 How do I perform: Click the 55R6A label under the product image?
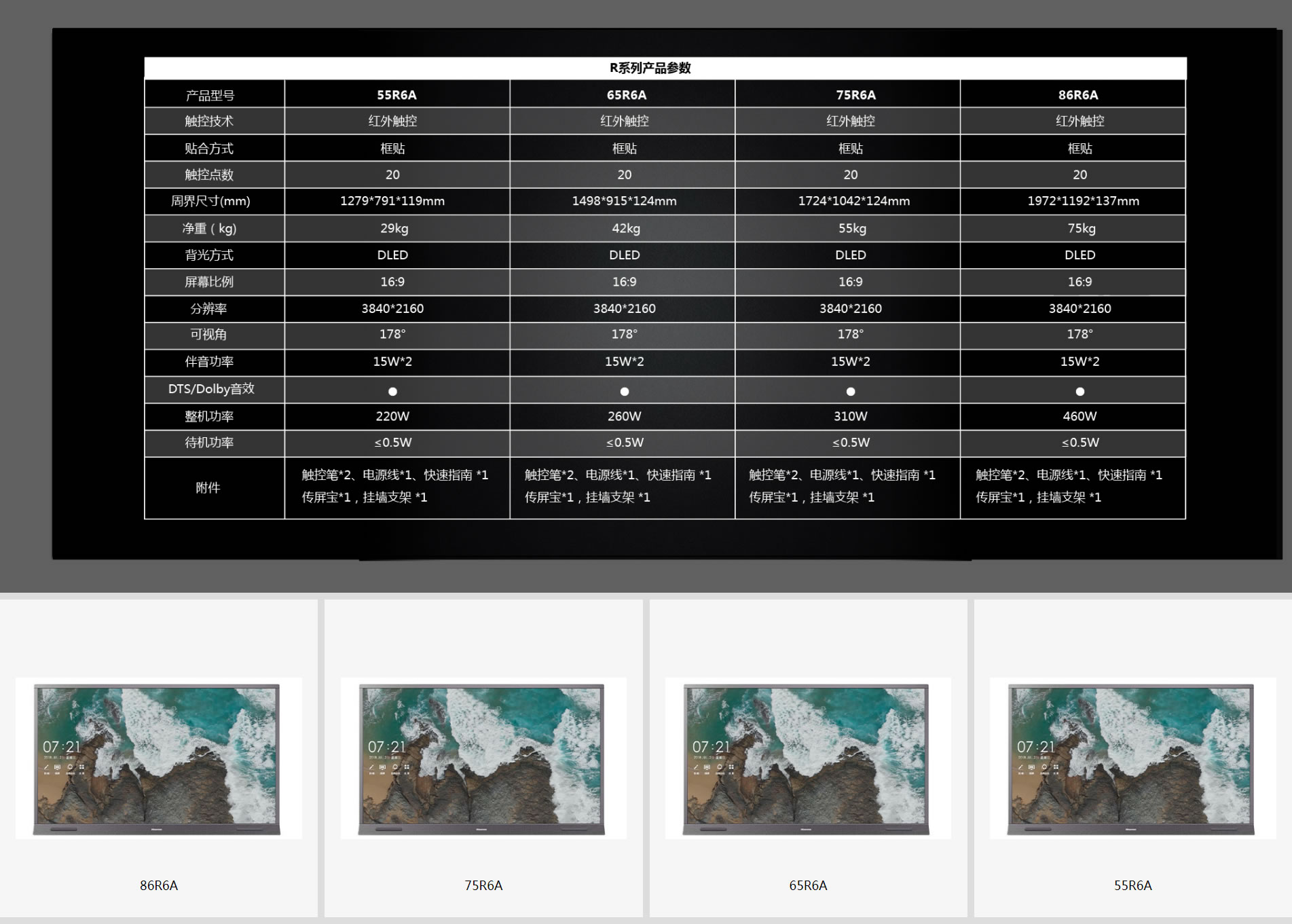coord(1132,885)
